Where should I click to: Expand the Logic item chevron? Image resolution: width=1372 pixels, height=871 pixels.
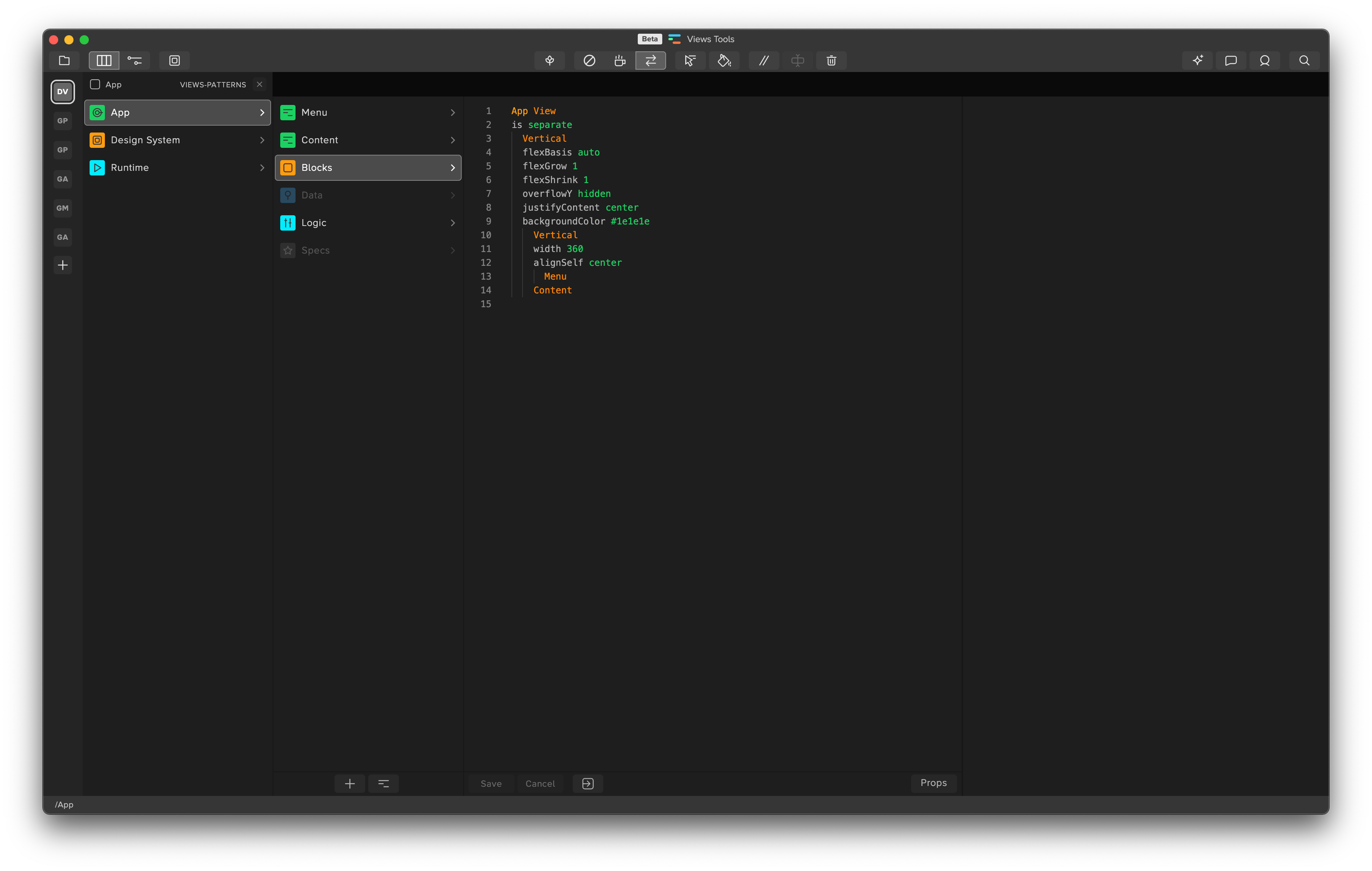tap(453, 223)
